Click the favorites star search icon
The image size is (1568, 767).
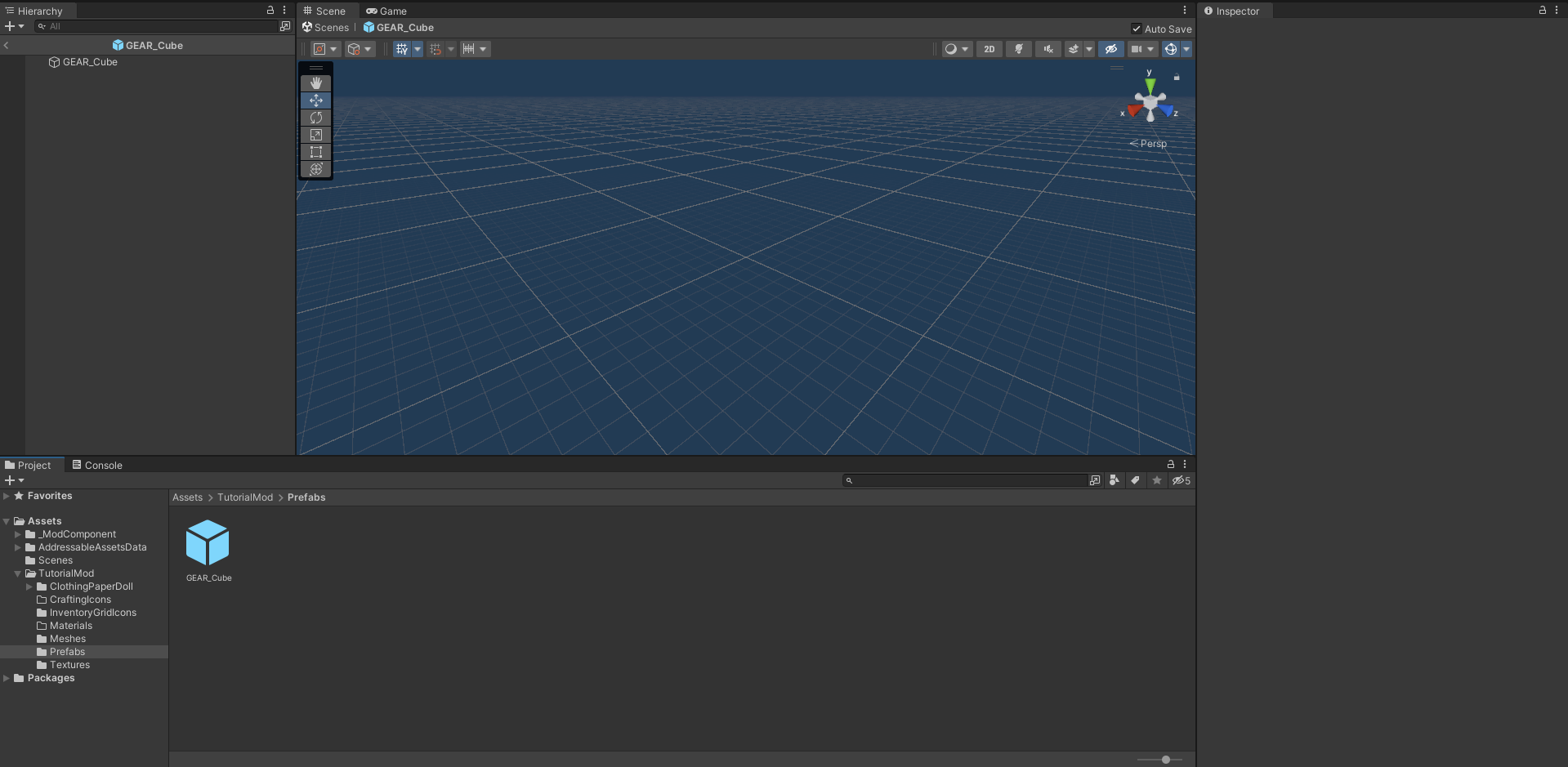[1157, 480]
